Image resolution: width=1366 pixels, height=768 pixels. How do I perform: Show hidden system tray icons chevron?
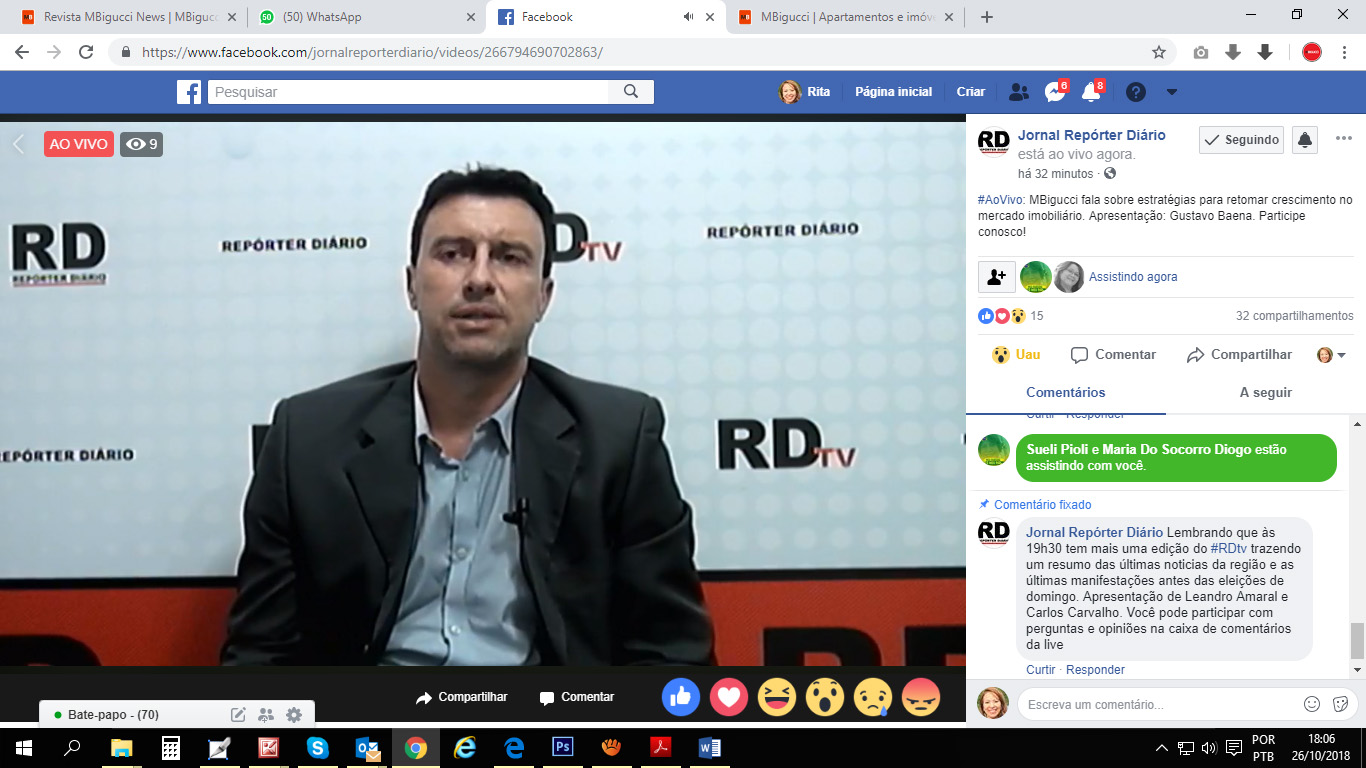(1161, 747)
